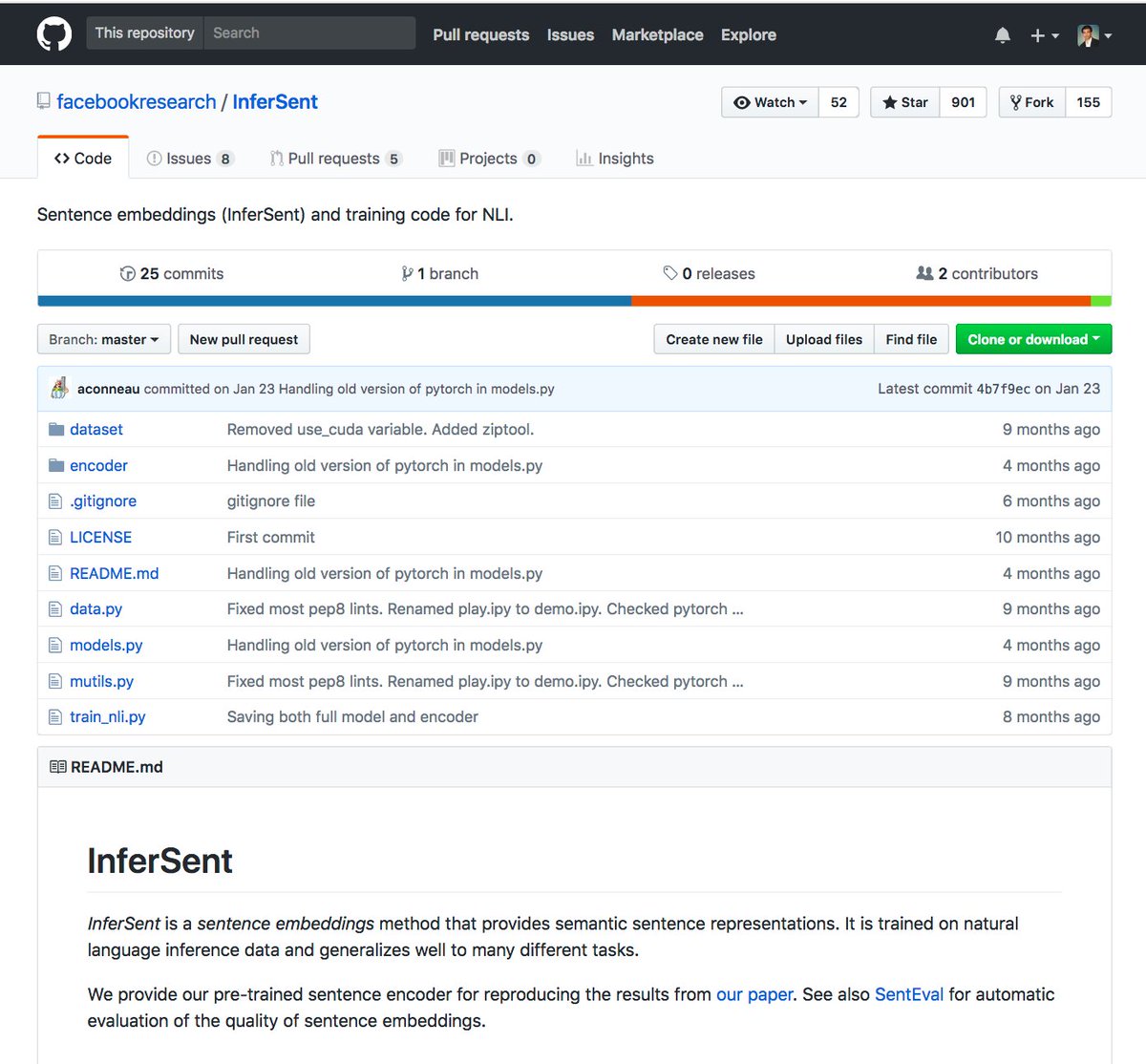View the 155 forks count
Image resolution: width=1146 pixels, height=1064 pixels.
pos(1089,102)
